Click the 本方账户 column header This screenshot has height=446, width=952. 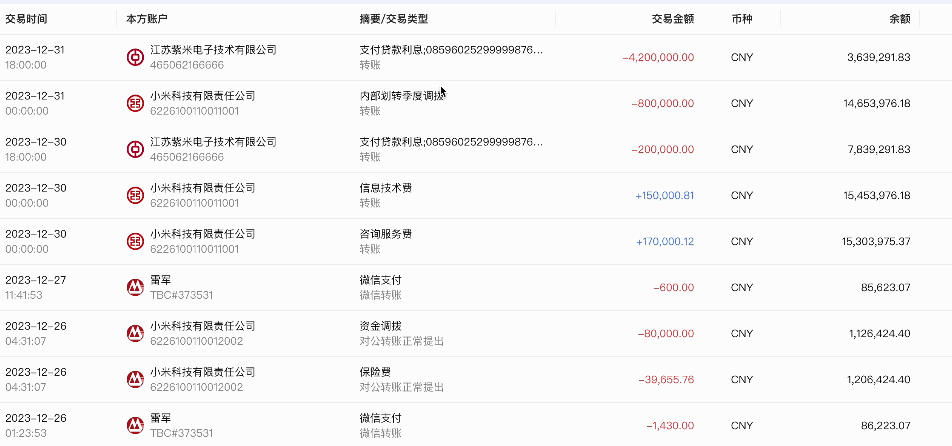(147, 19)
